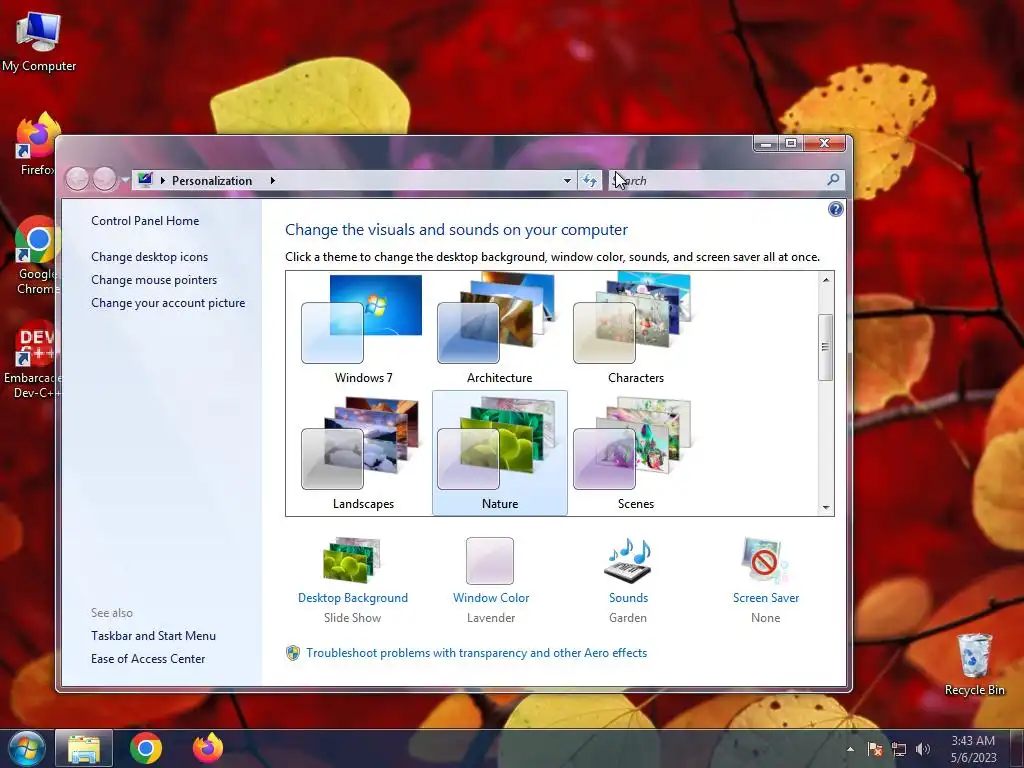Launch Firefox from the taskbar
The width and height of the screenshot is (1024, 768).
pos(208,748)
